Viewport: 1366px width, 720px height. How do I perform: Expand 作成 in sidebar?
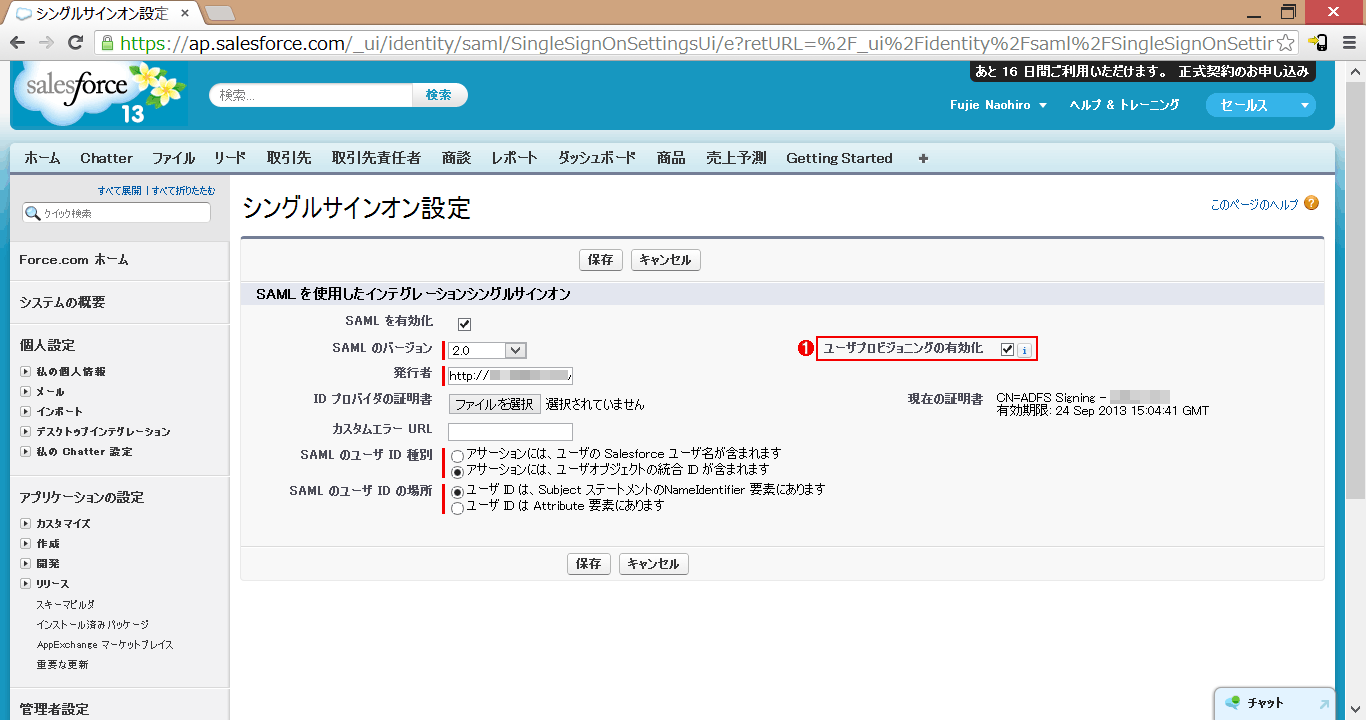(x=26, y=544)
